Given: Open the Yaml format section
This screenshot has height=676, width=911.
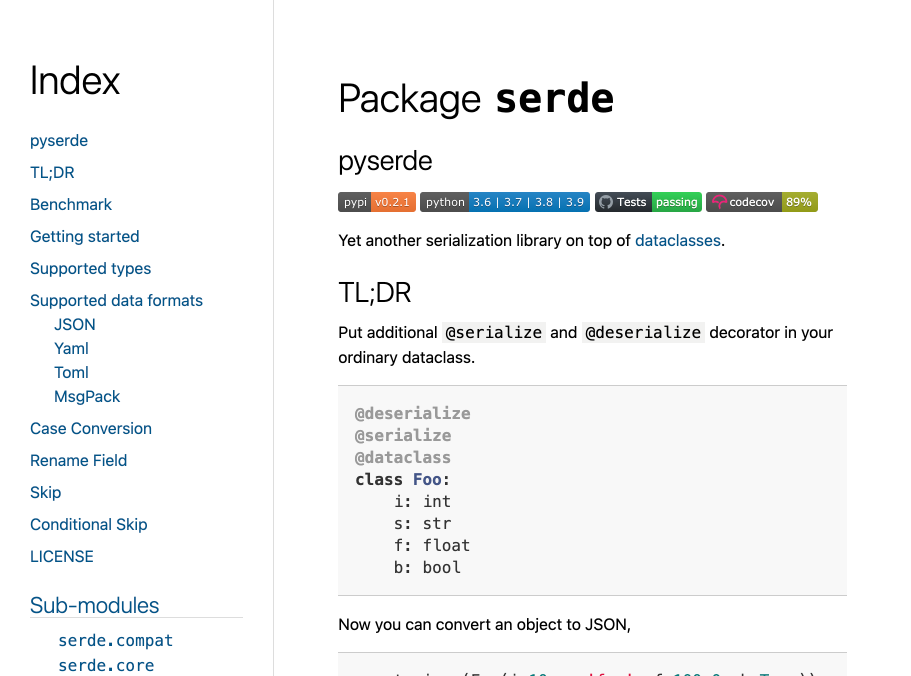Looking at the screenshot, I should (71, 348).
